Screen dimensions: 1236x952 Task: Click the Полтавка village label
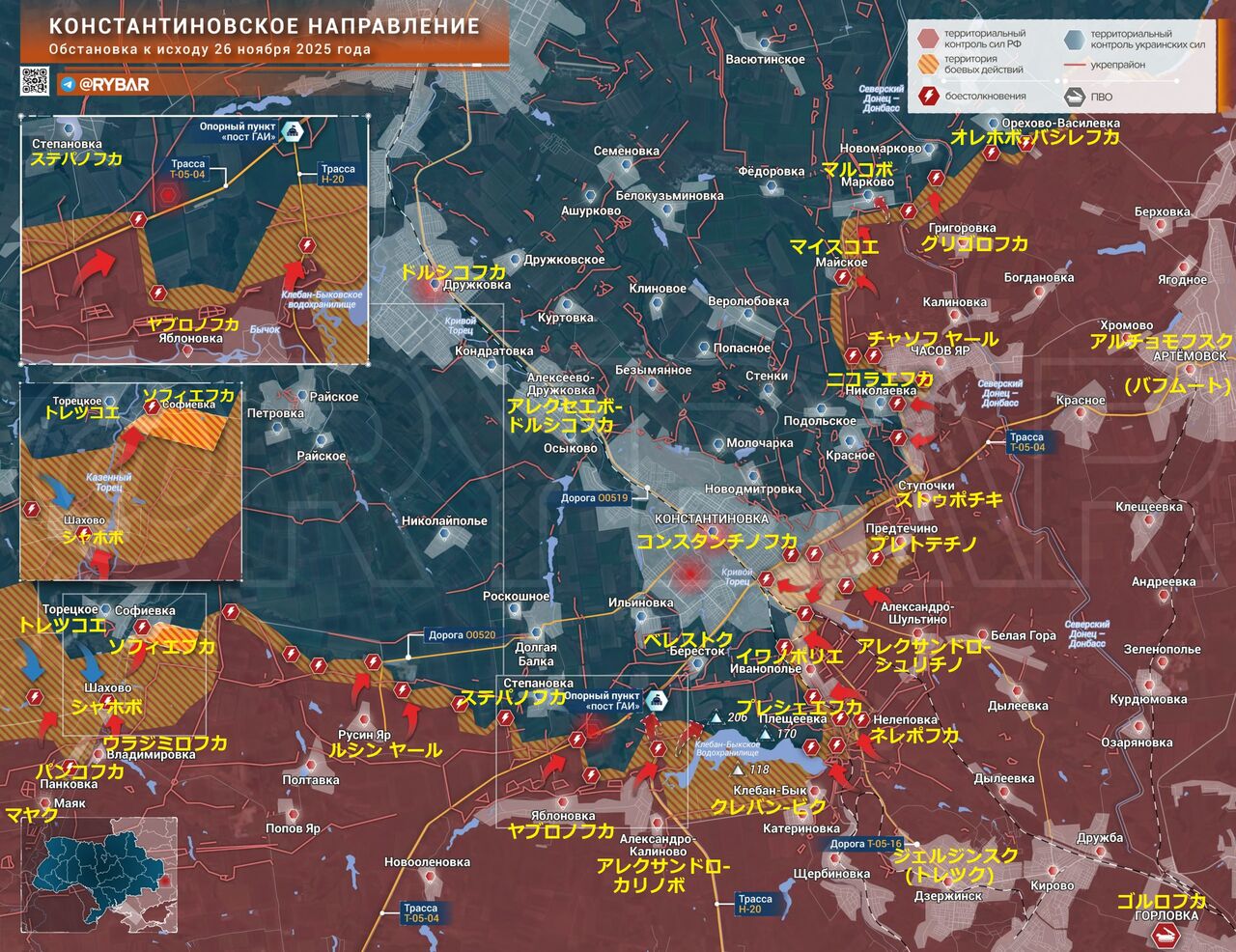[311, 779]
